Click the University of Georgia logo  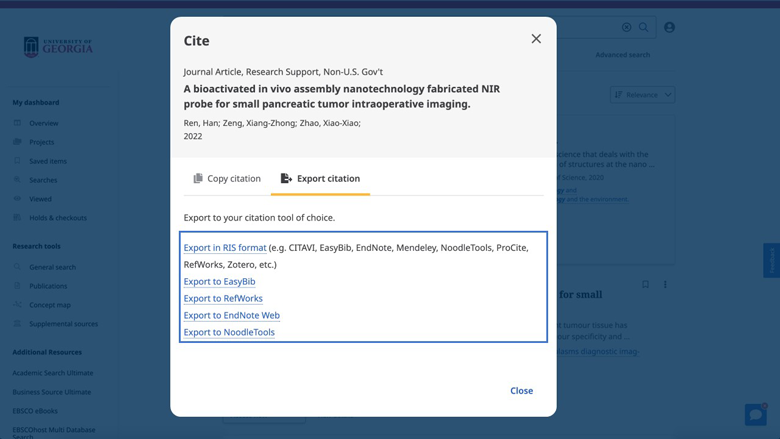[x=58, y=47]
